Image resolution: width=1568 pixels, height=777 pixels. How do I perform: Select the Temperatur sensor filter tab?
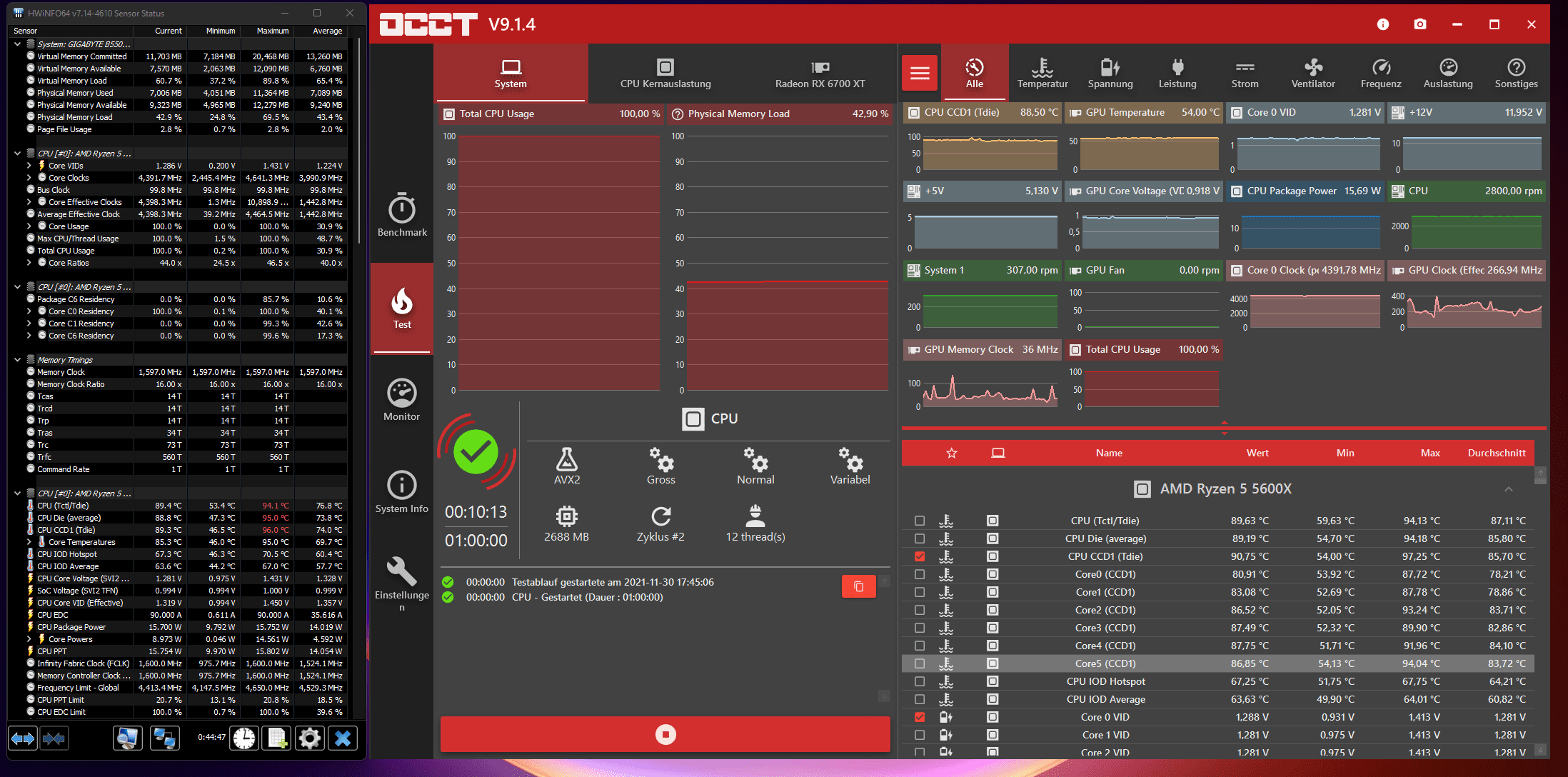[1042, 73]
